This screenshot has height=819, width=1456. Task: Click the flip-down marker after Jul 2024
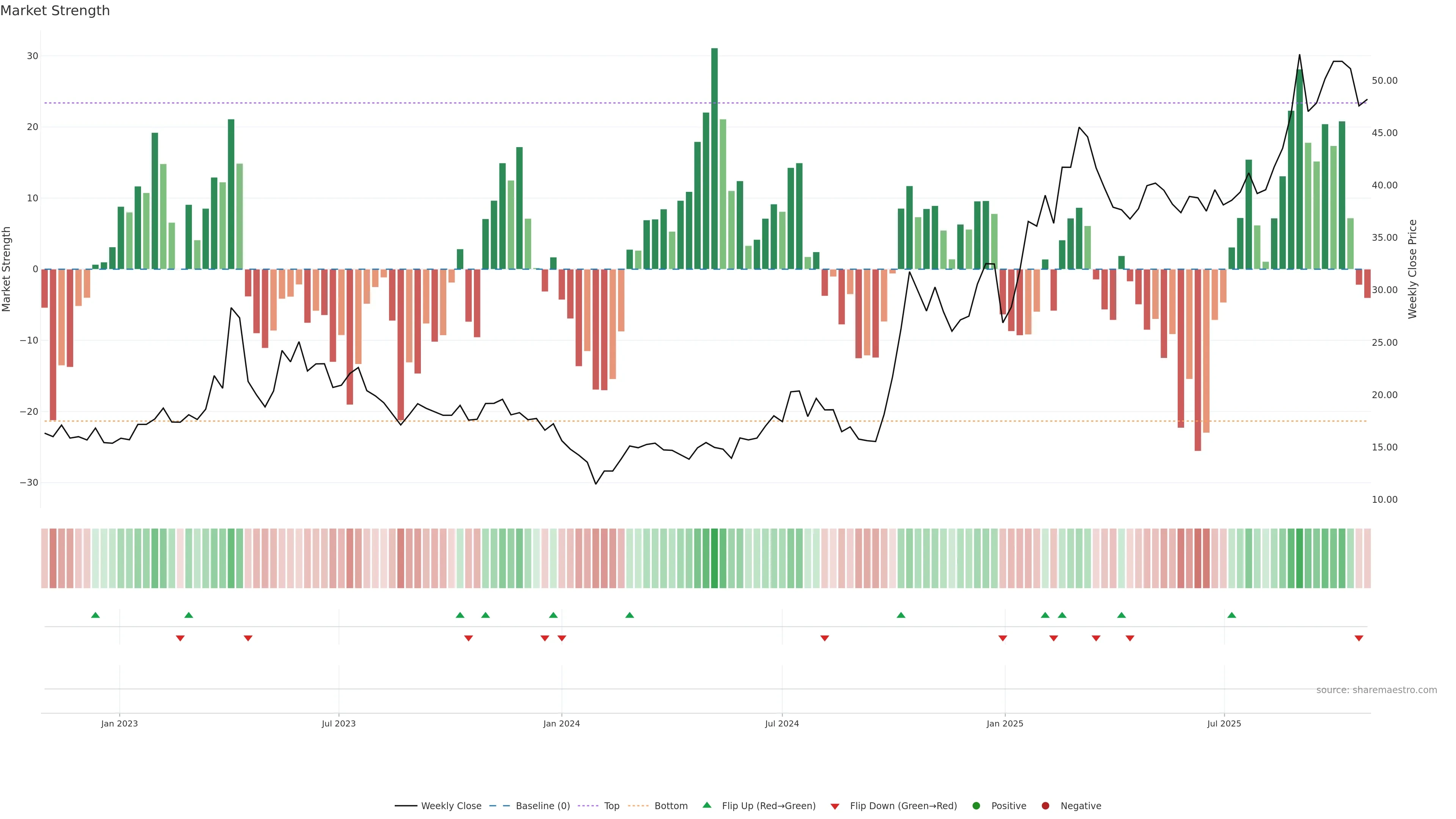[825, 638]
